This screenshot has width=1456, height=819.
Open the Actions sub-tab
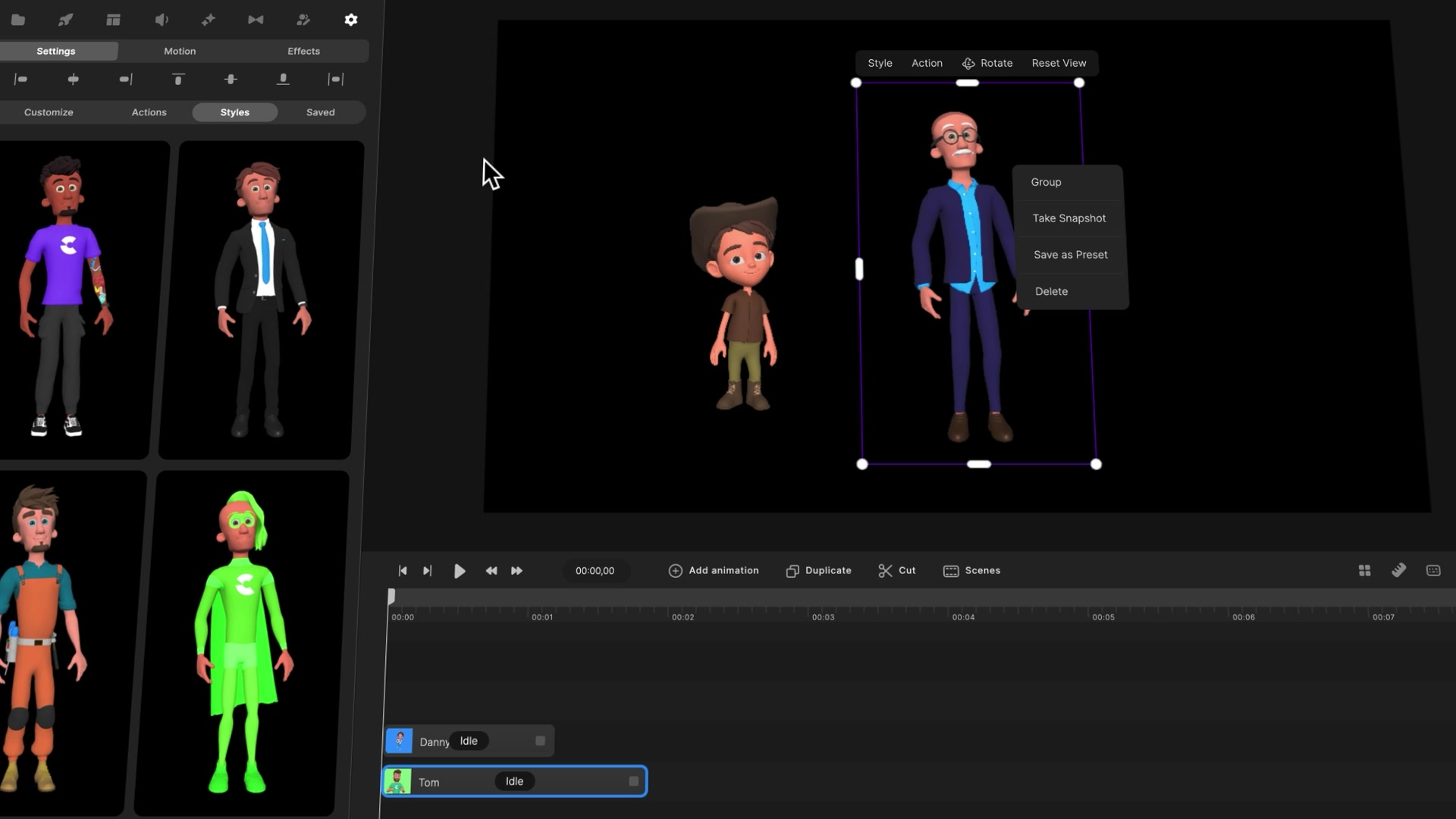[x=149, y=112]
